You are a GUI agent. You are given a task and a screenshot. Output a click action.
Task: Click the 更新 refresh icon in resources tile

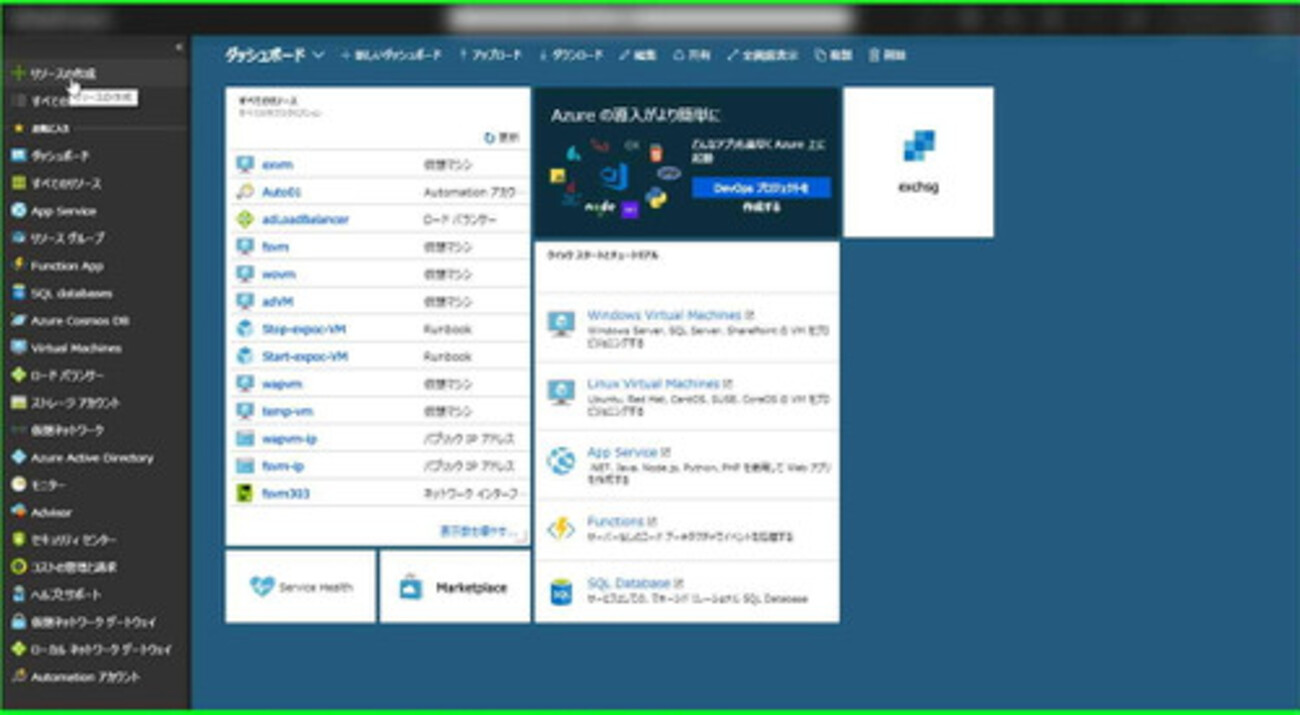point(489,137)
